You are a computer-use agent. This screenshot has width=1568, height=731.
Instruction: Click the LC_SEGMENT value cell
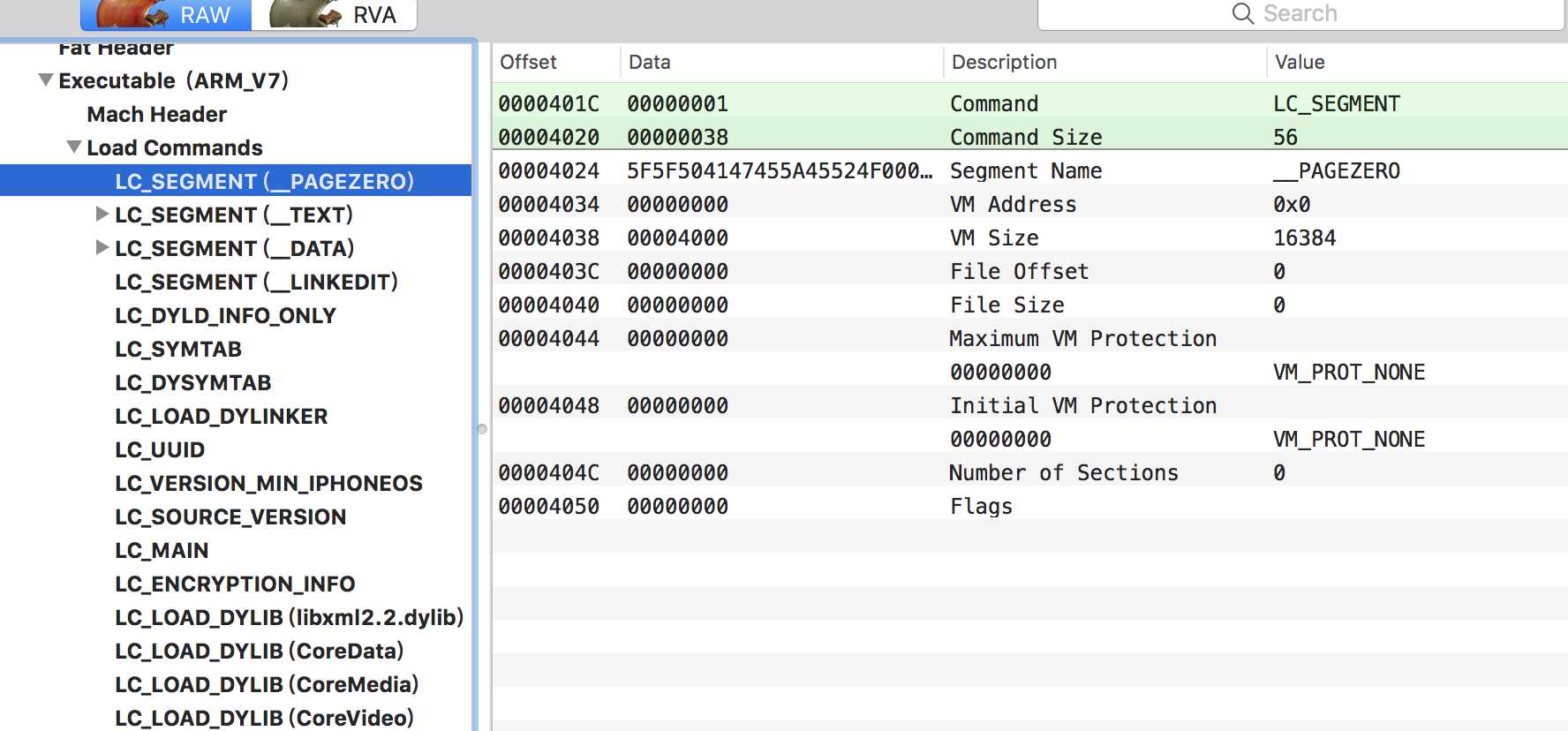point(1336,103)
